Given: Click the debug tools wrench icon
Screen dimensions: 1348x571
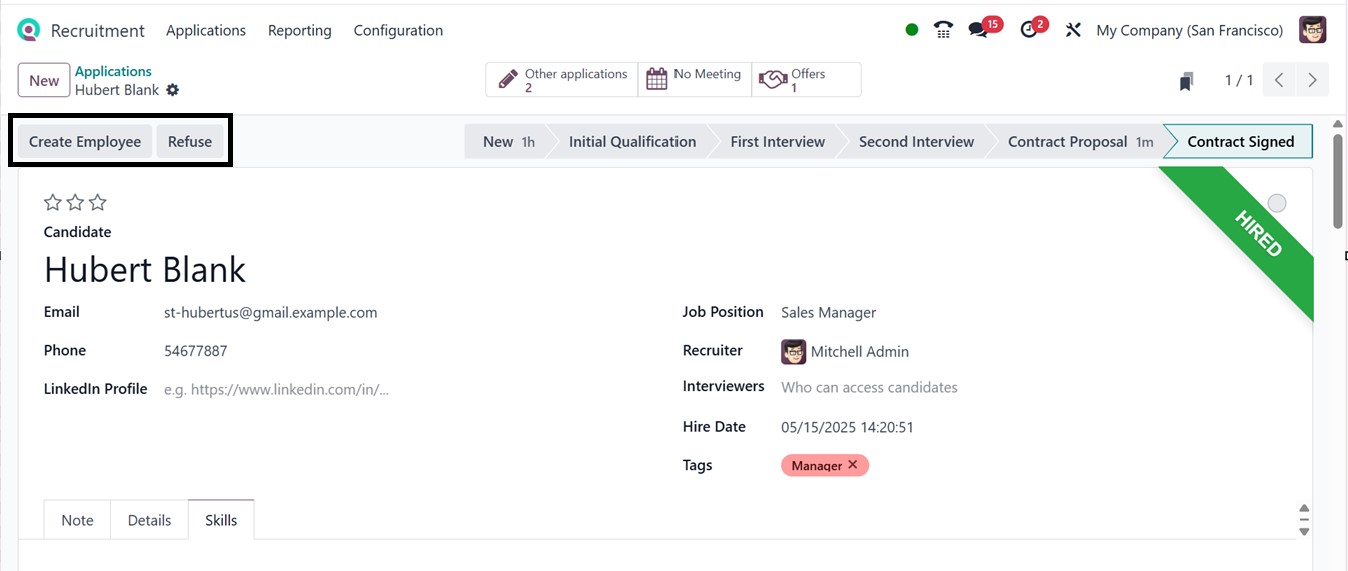Looking at the screenshot, I should pyautogui.click(x=1073, y=30).
